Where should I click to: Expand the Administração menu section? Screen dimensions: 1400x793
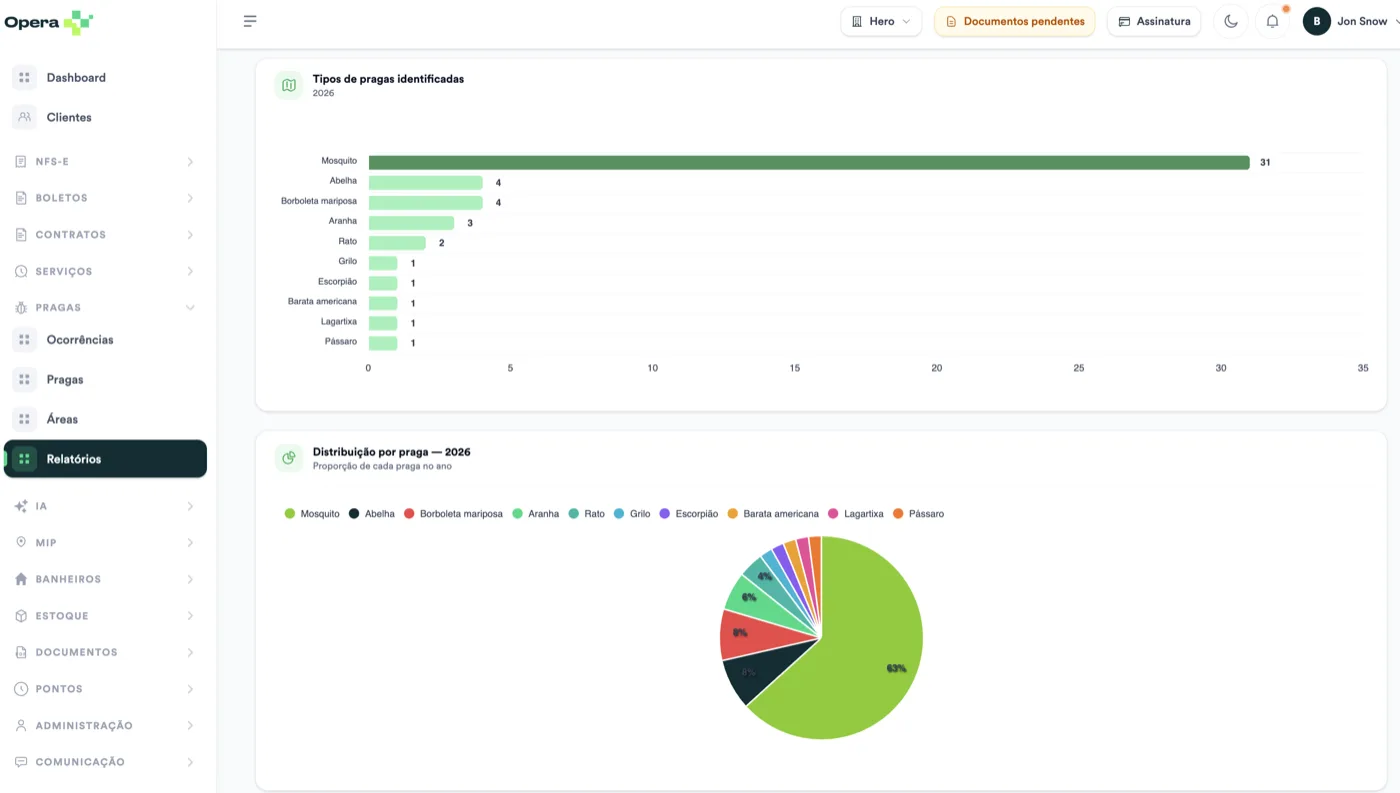pos(106,725)
